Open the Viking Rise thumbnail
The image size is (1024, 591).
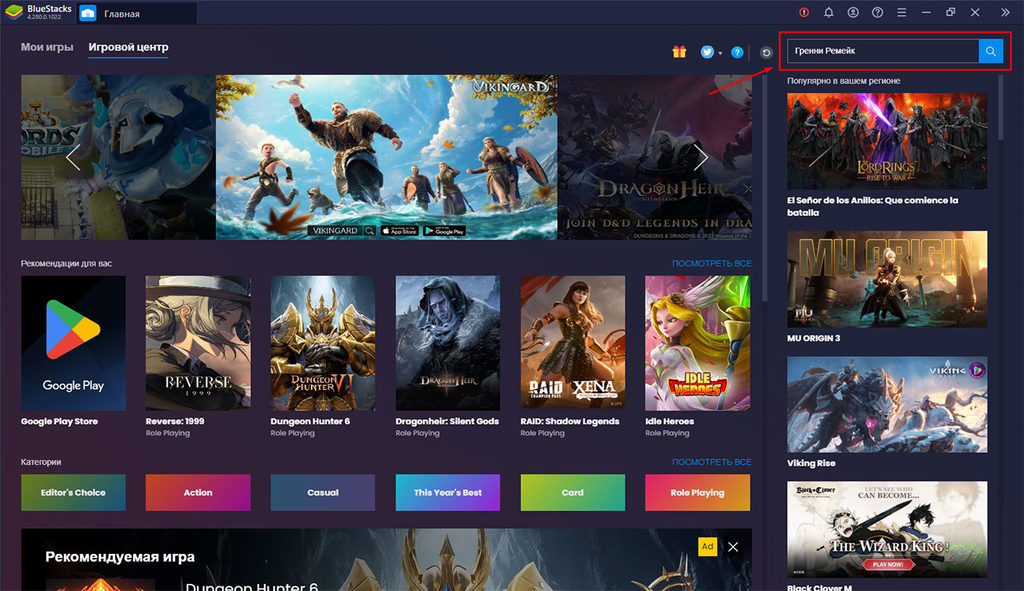pyautogui.click(x=887, y=404)
